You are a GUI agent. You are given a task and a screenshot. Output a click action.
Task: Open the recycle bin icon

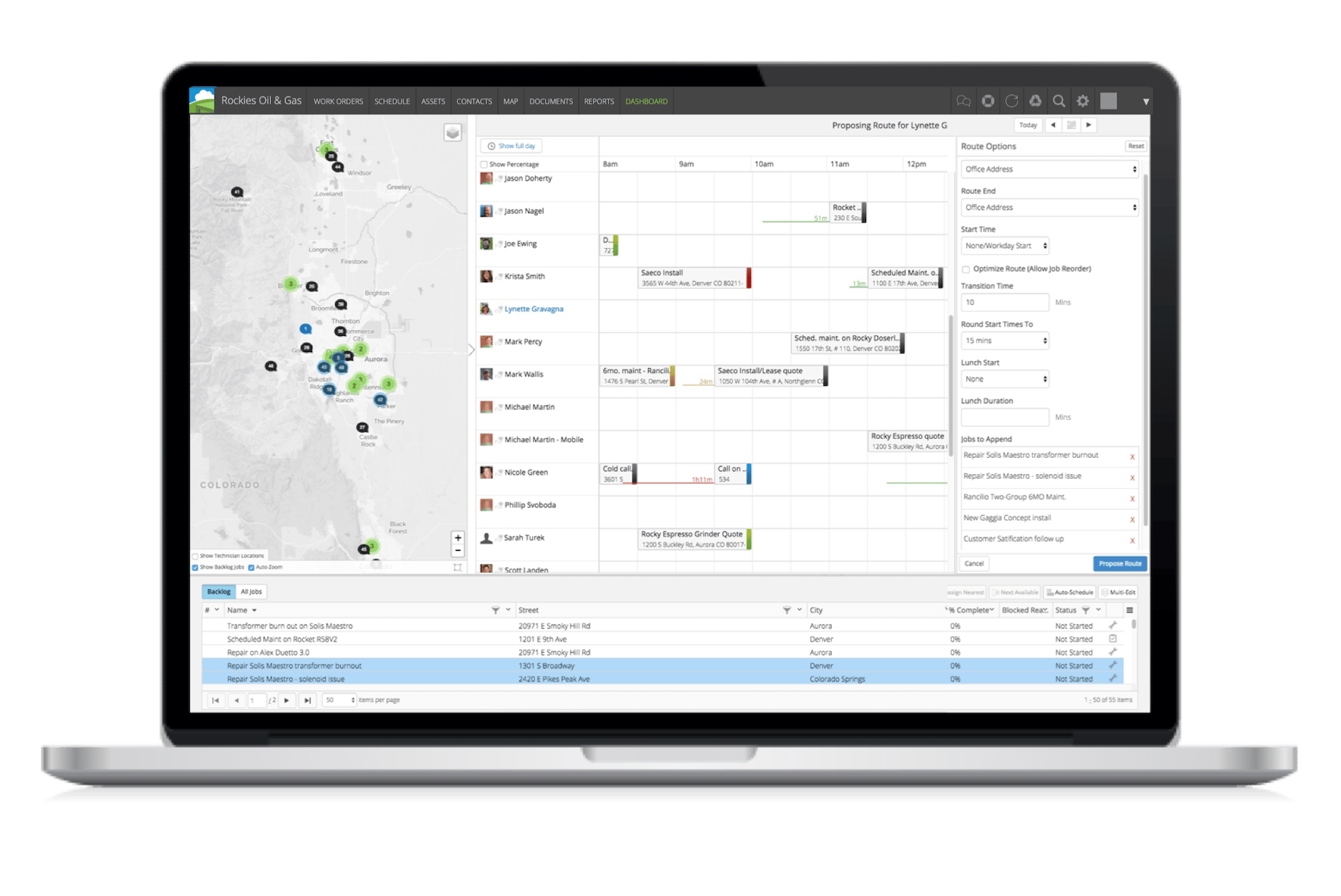[x=1035, y=101]
